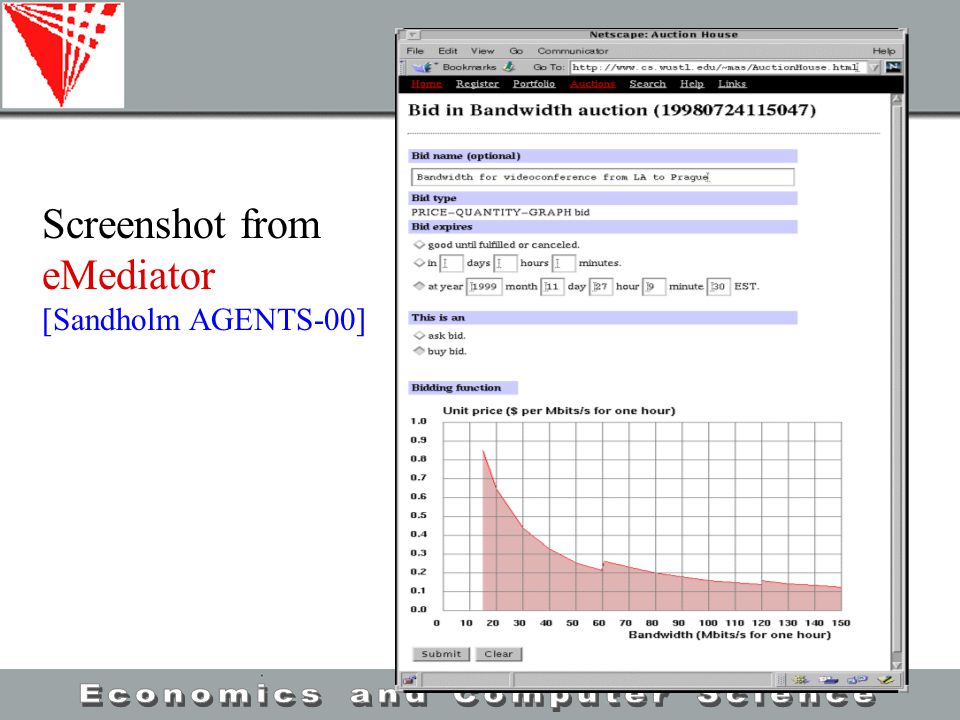
Task: Click the Clear button
Action: click(498, 654)
